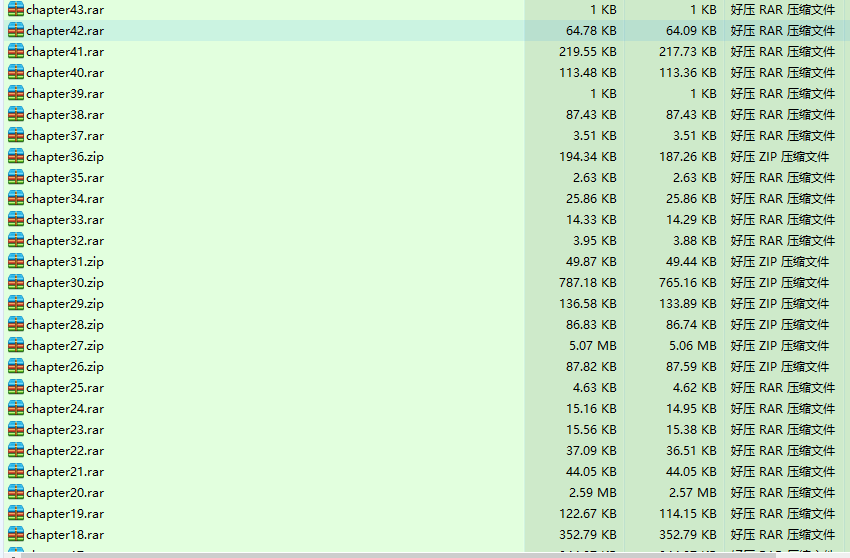Click the chapter24.rar file type label
The image size is (850, 558).
[782, 408]
